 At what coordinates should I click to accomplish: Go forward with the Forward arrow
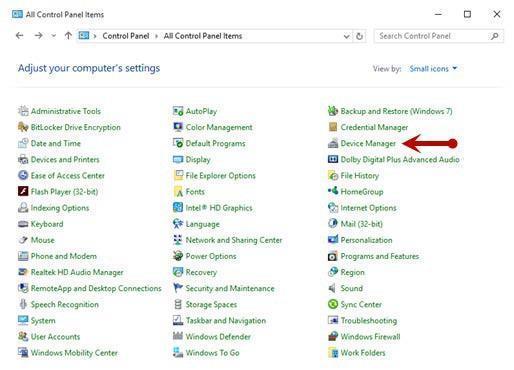tap(39, 35)
